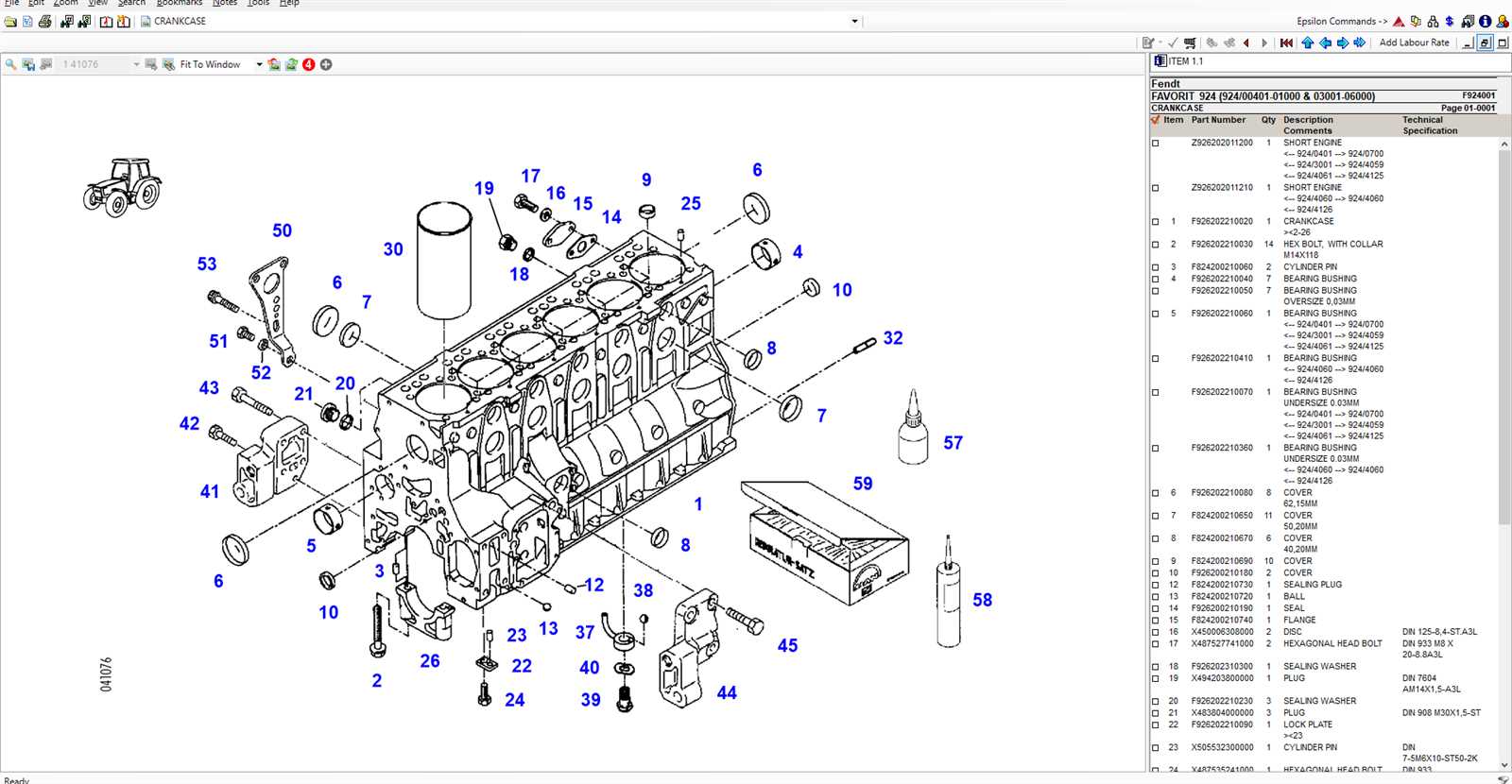Click callout number 44 in diagram
Image resolution: width=1512 pixels, height=784 pixels.
tap(727, 693)
